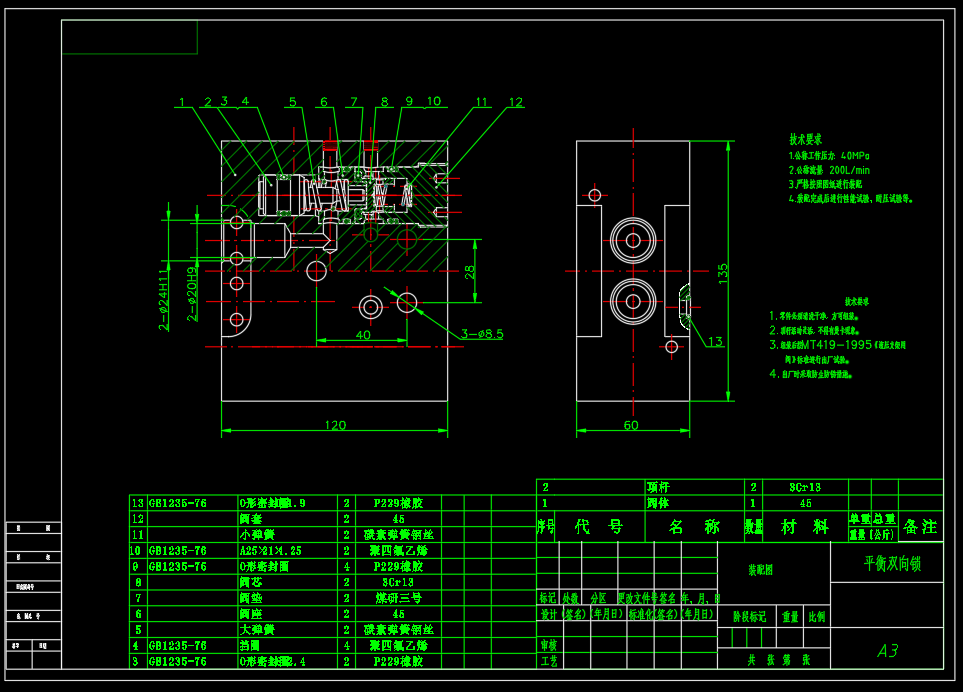Viewport: 963px width, 692px height.
Task: Select part balloon number "12" above section view
Action: click(516, 102)
